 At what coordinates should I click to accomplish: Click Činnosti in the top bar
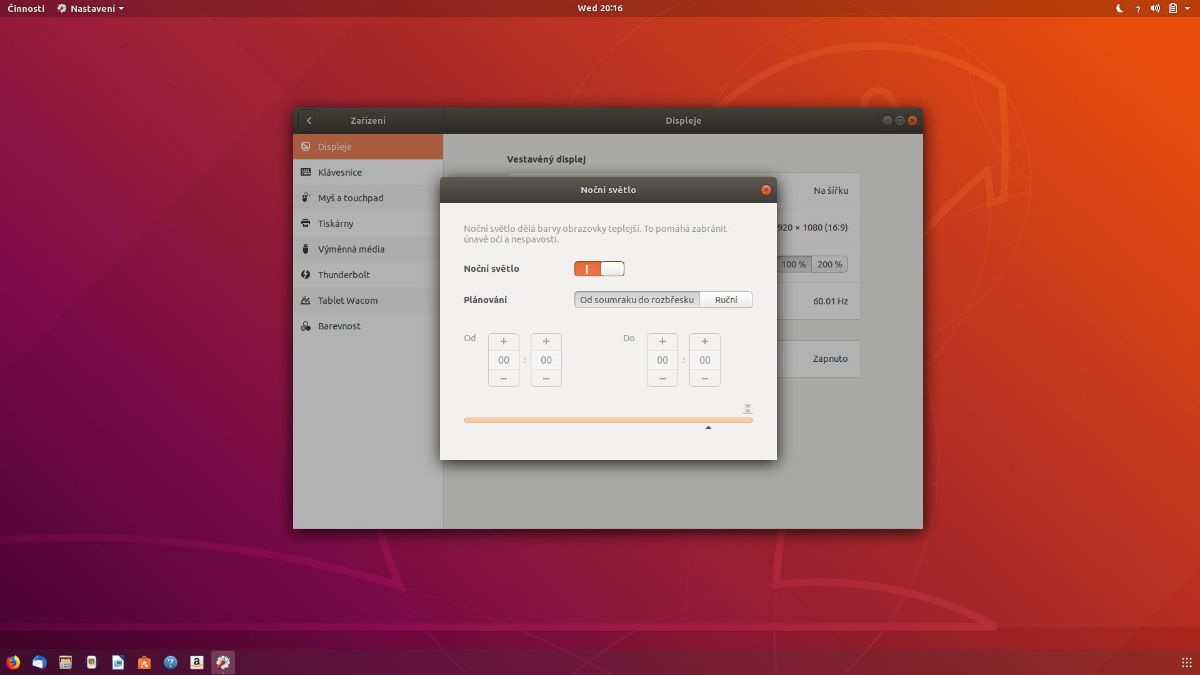click(26, 8)
